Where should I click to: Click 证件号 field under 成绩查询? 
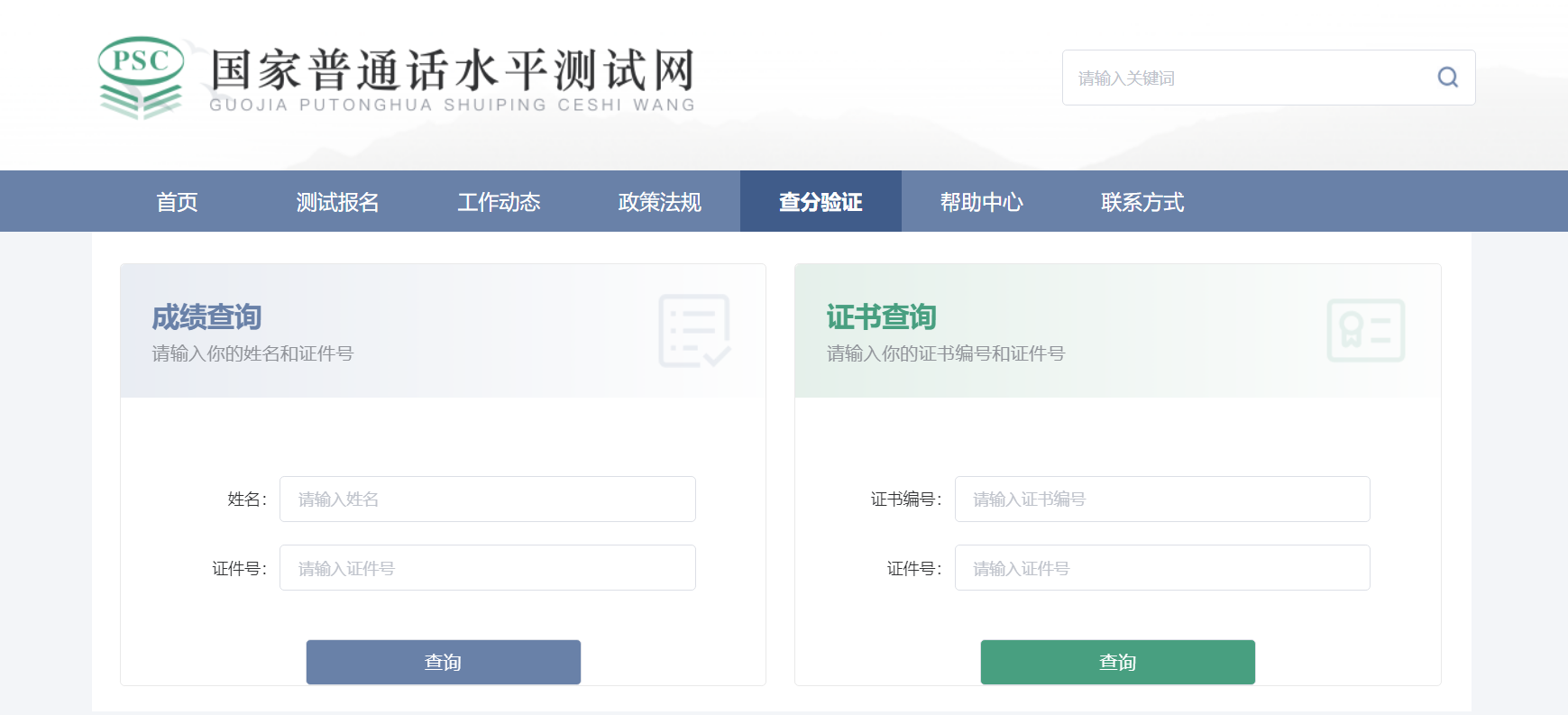click(487, 568)
